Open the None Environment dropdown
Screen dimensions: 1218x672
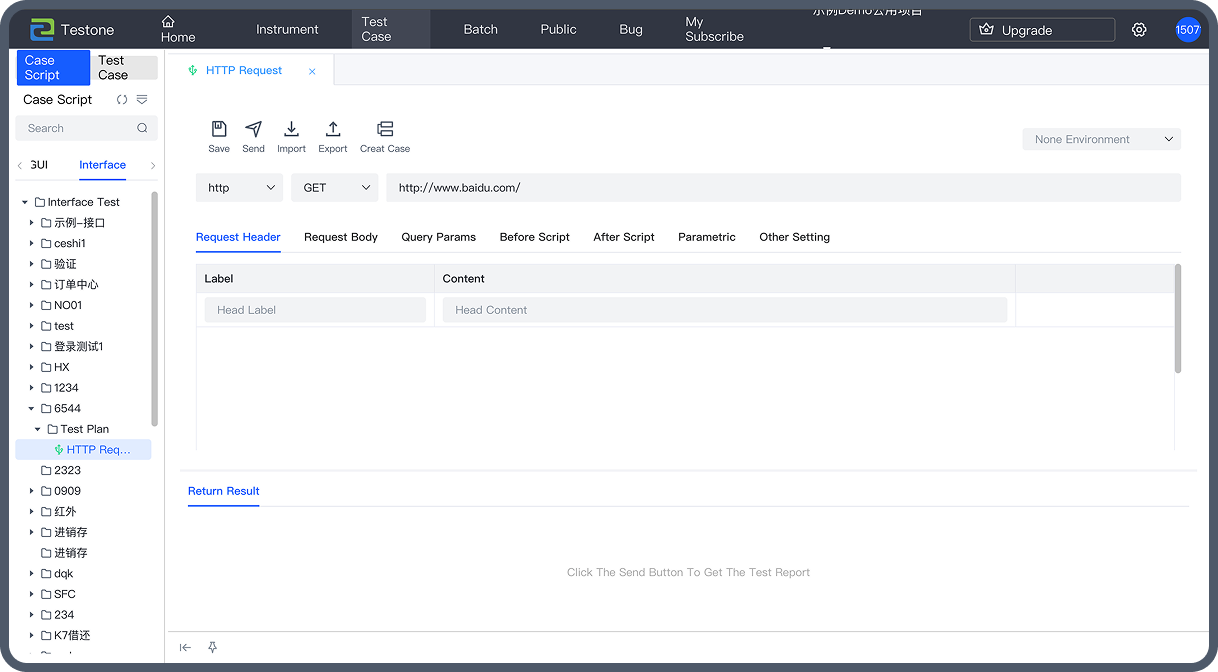click(1101, 140)
